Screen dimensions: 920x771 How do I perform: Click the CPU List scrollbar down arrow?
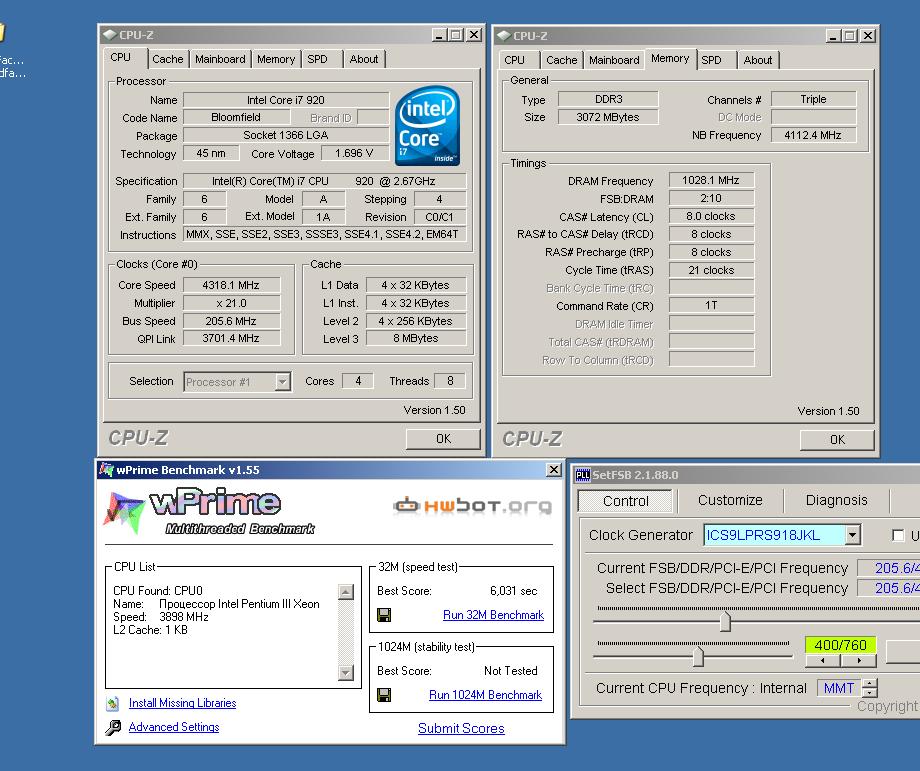coord(346,672)
